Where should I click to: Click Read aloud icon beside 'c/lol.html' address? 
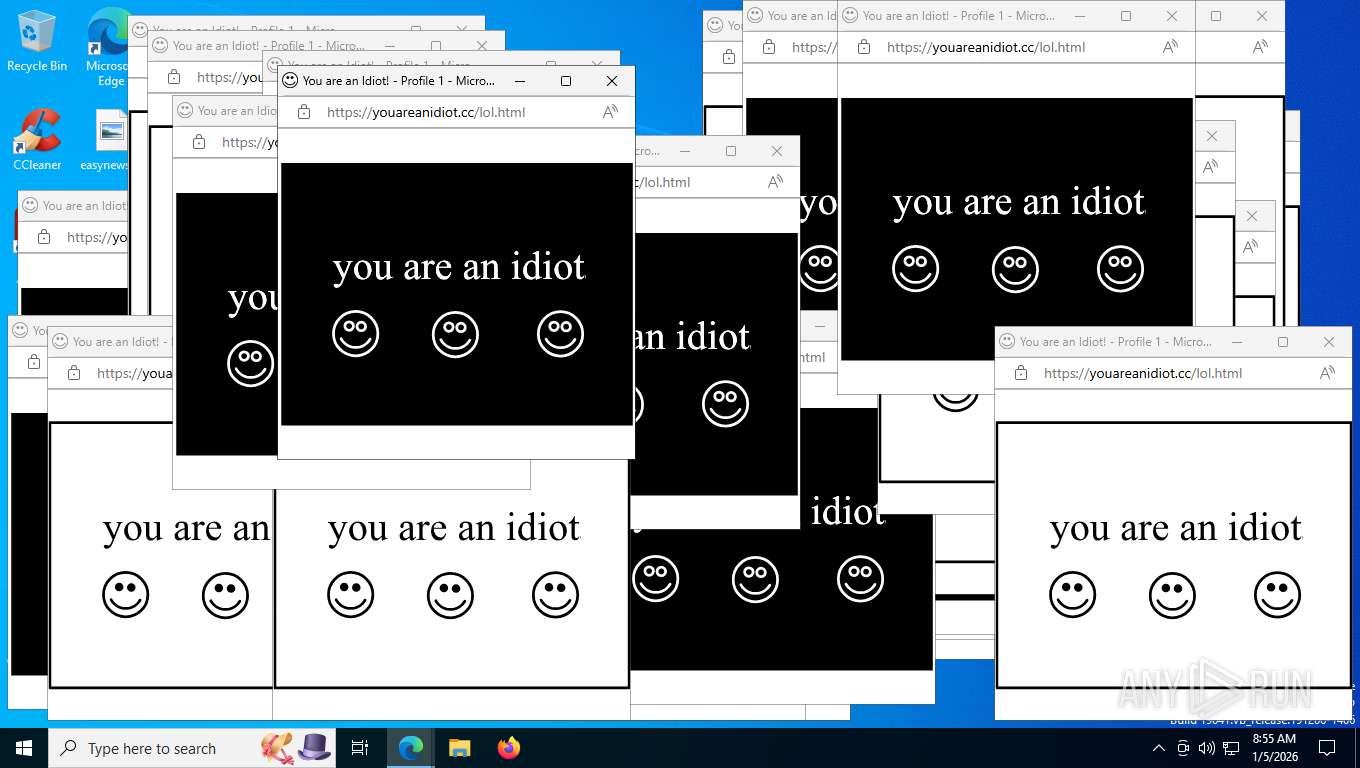[x=775, y=182]
